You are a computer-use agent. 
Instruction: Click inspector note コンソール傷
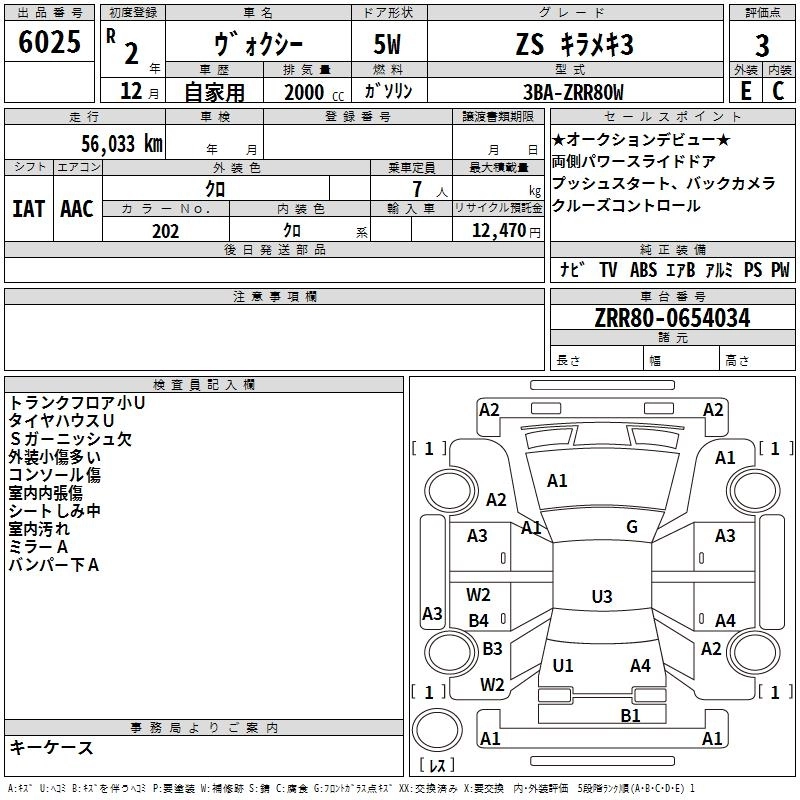coord(55,474)
